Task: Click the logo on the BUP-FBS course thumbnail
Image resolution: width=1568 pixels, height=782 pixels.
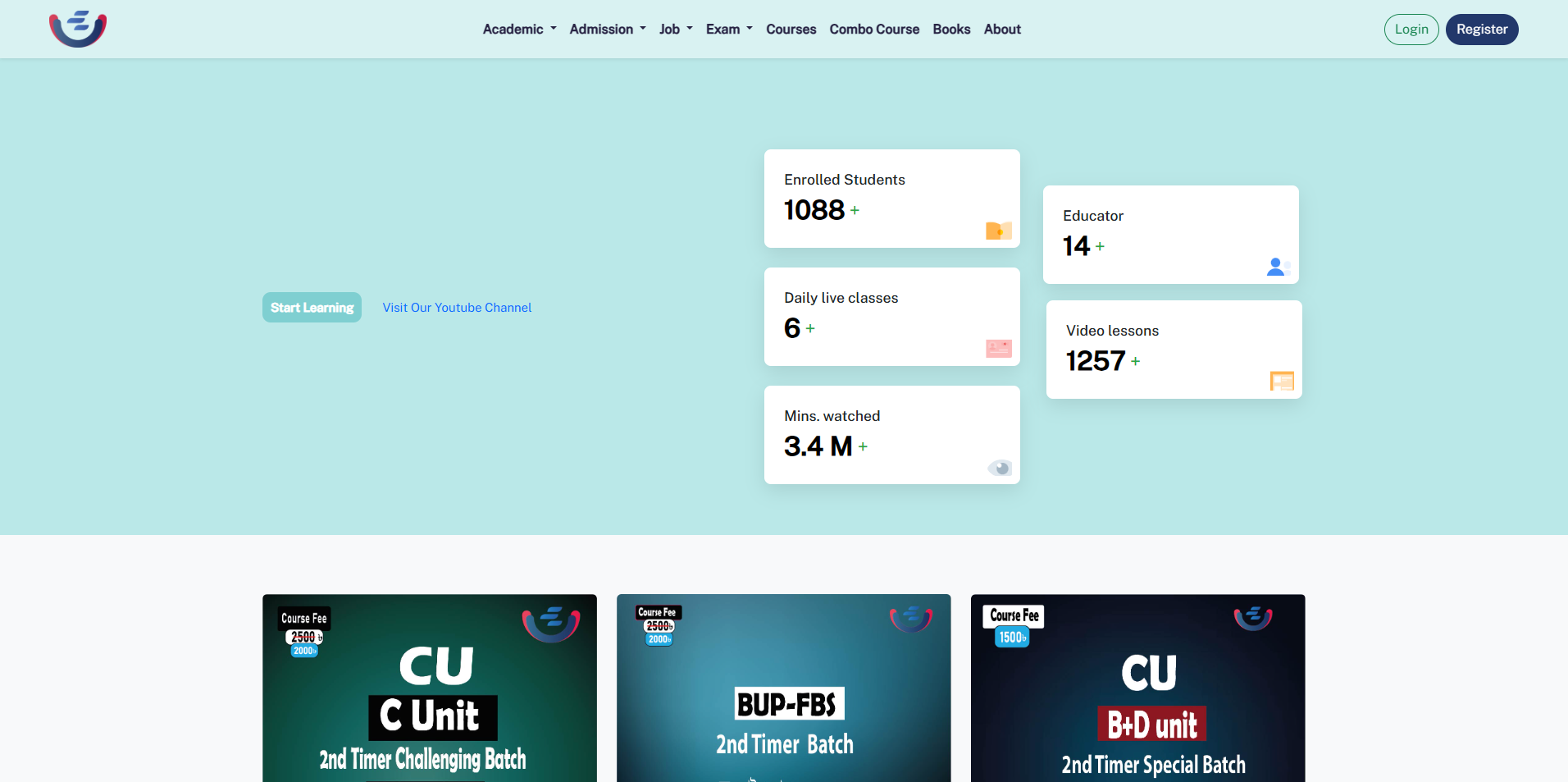Action: point(911,619)
